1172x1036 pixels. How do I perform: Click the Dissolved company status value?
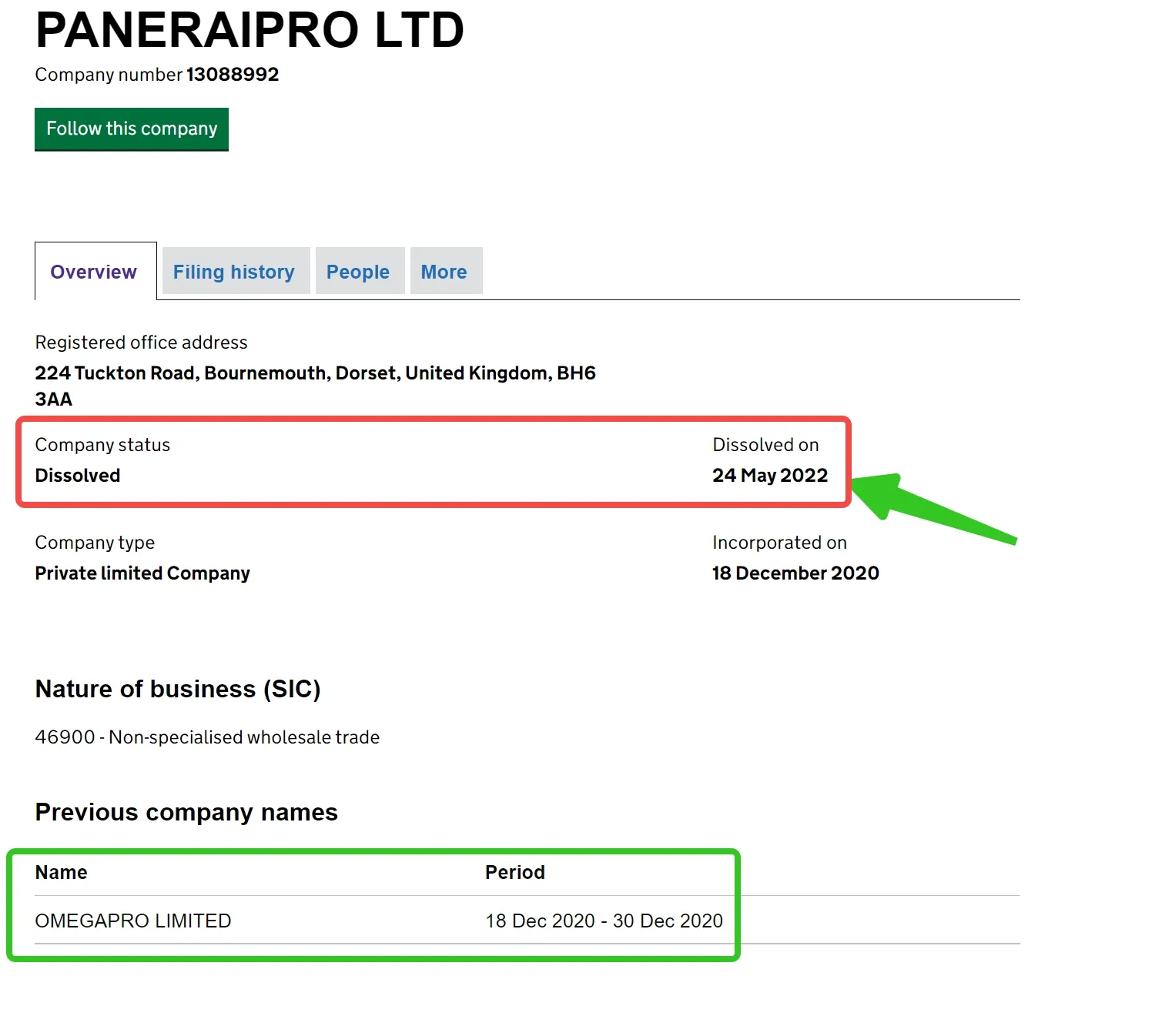pyautogui.click(x=78, y=476)
